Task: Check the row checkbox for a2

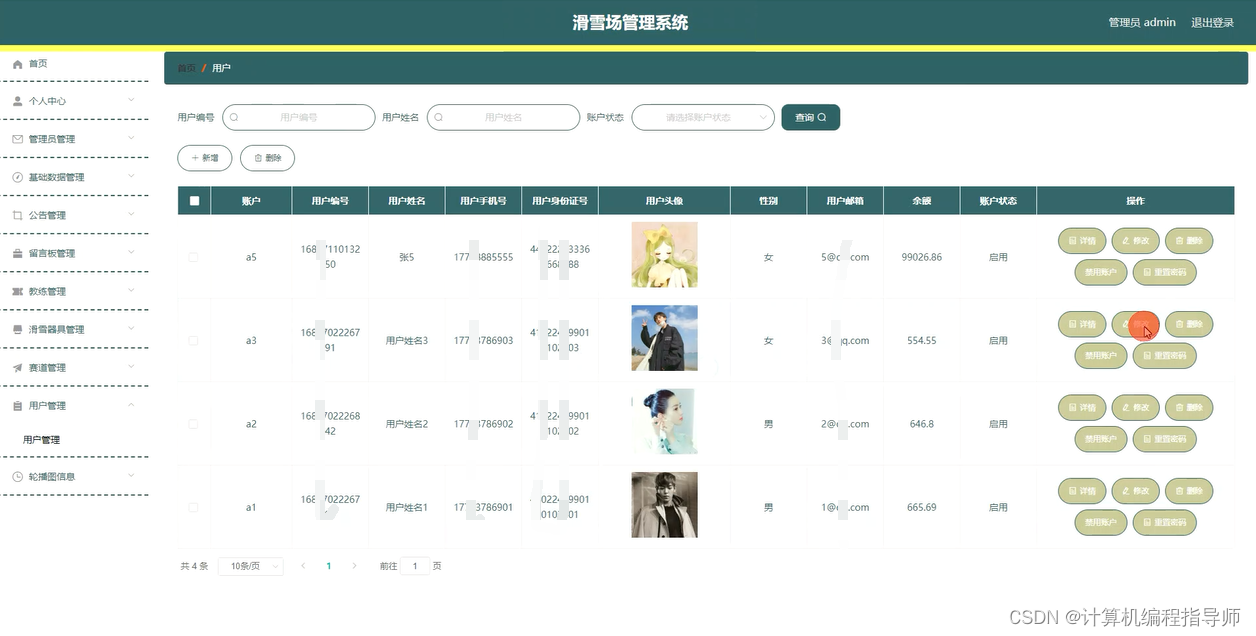Action: (193, 424)
